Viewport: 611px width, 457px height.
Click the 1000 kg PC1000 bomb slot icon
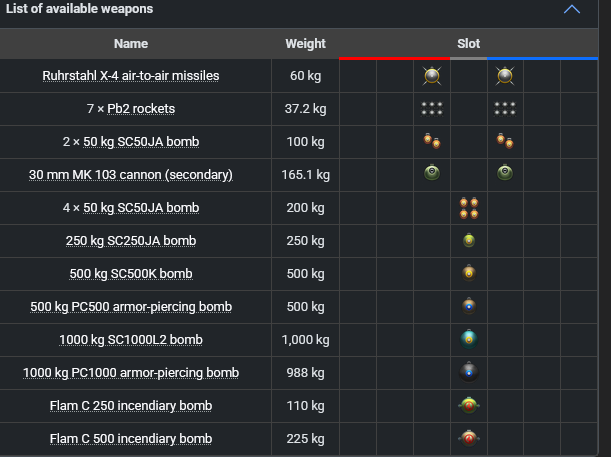(469, 372)
